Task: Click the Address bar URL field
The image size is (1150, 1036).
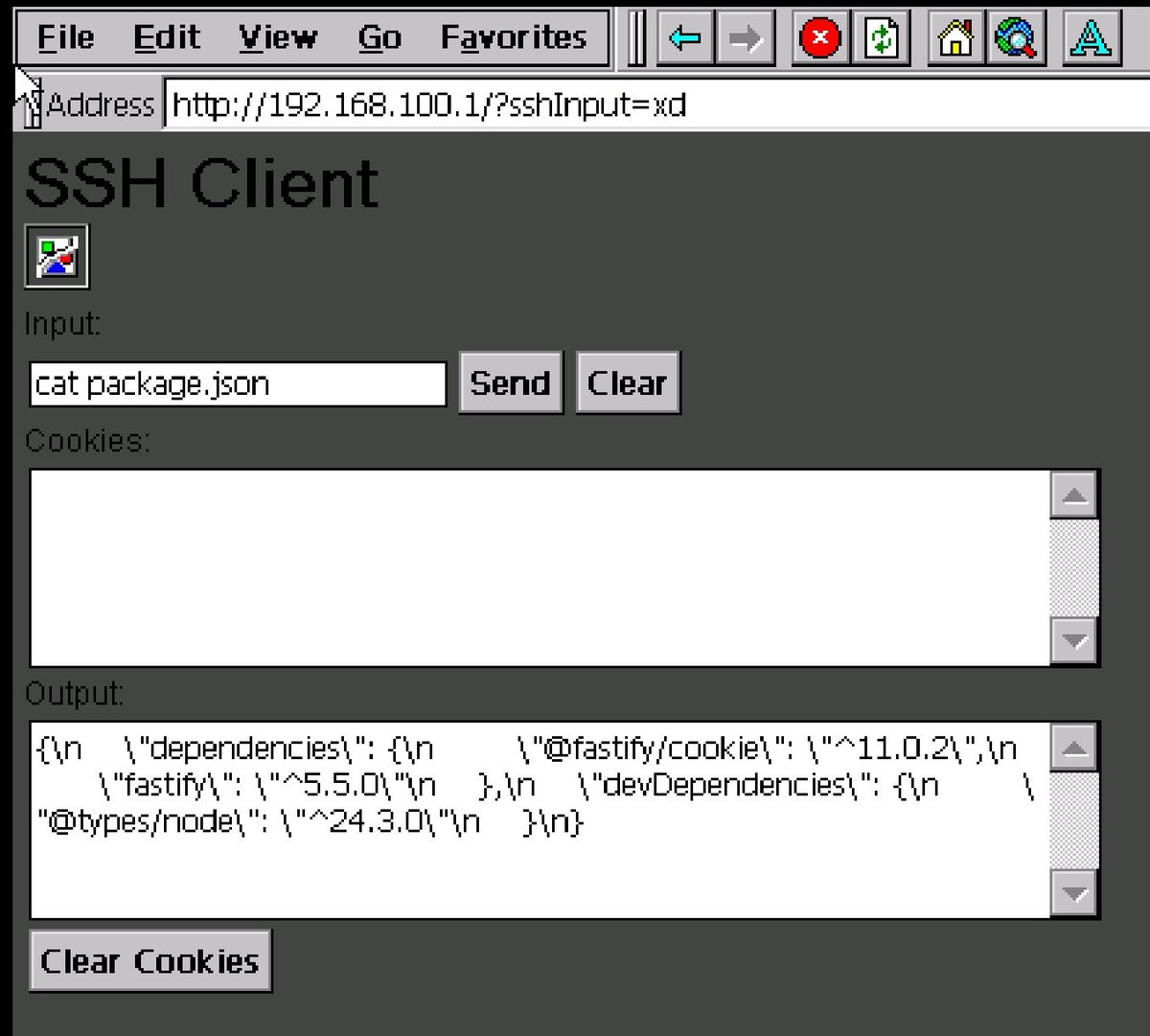Action: click(x=657, y=104)
